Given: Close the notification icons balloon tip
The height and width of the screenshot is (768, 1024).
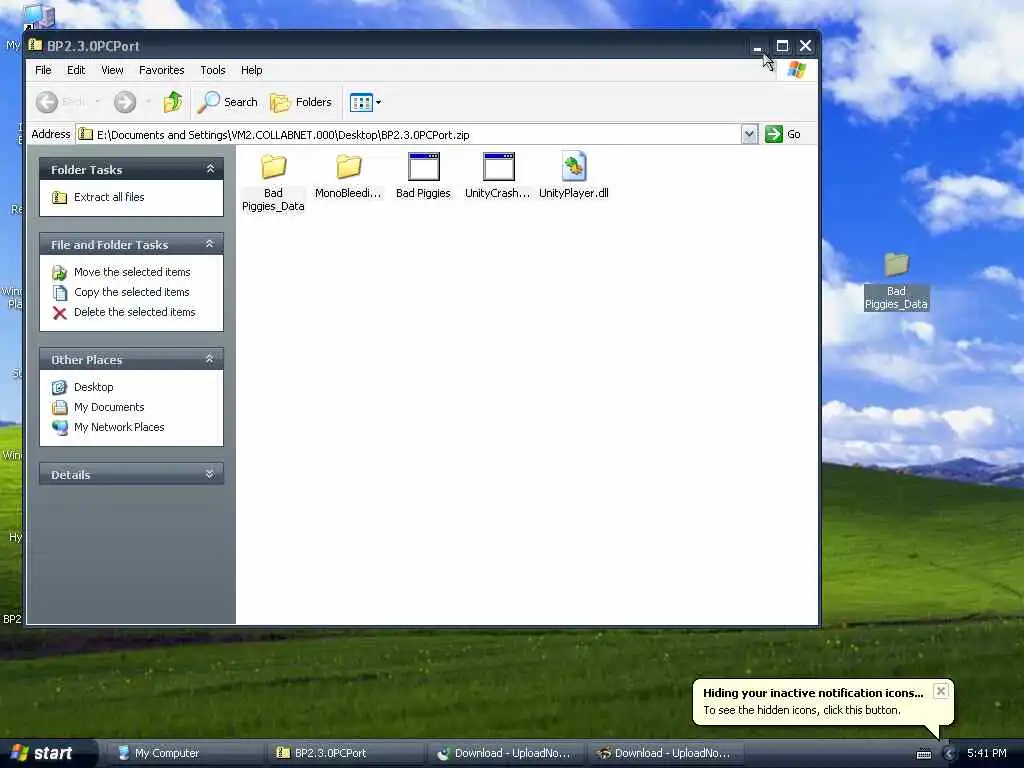Looking at the screenshot, I should (x=940, y=691).
